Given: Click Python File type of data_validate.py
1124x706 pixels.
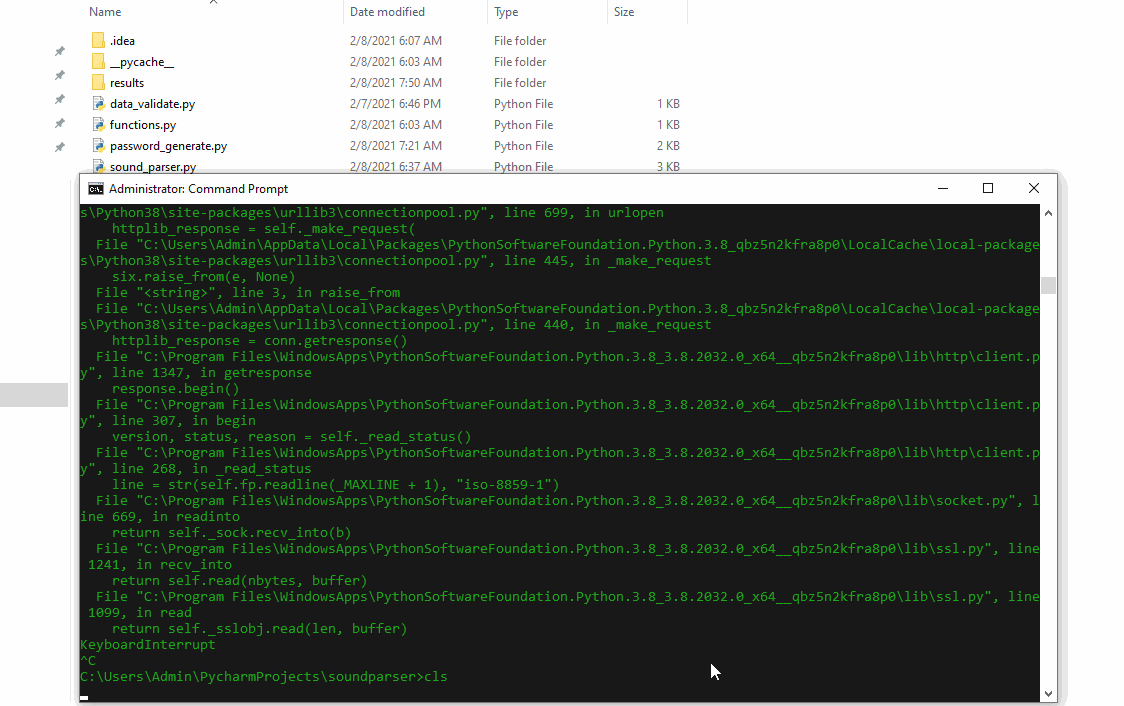Looking at the screenshot, I should [x=523, y=104].
